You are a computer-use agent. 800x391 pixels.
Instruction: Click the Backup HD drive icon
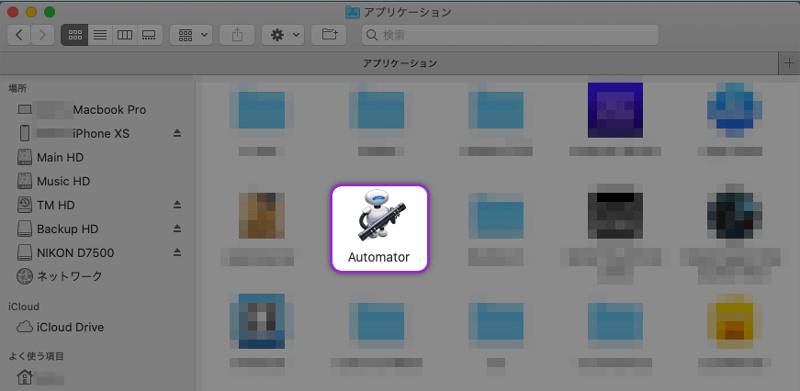pyautogui.click(x=24, y=229)
